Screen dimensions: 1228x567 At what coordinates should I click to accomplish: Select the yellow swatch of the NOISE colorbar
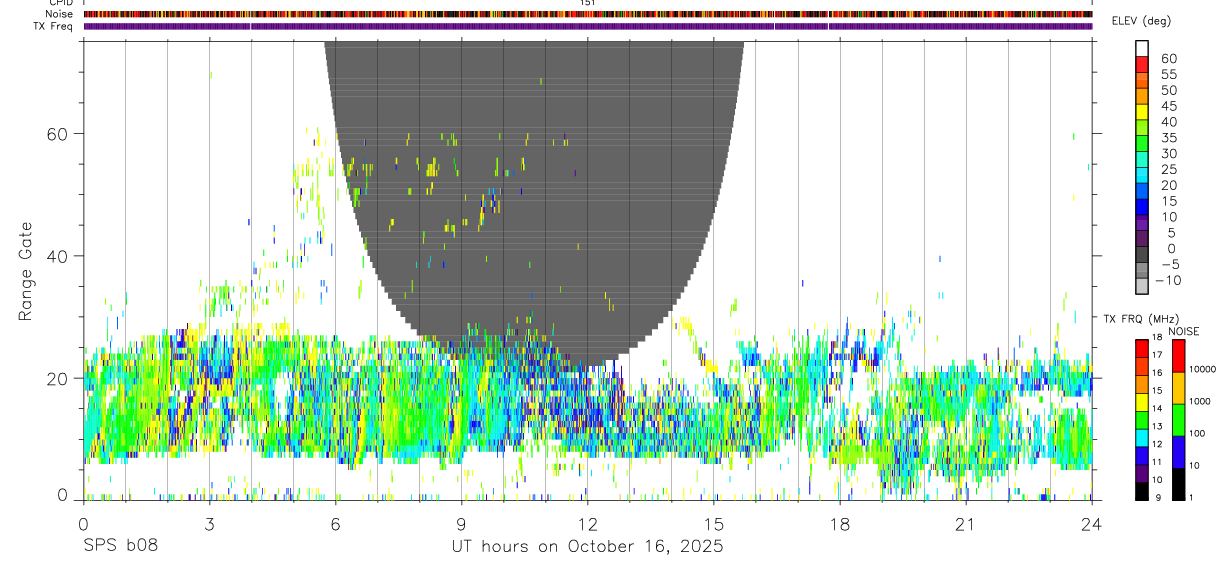[1177, 387]
